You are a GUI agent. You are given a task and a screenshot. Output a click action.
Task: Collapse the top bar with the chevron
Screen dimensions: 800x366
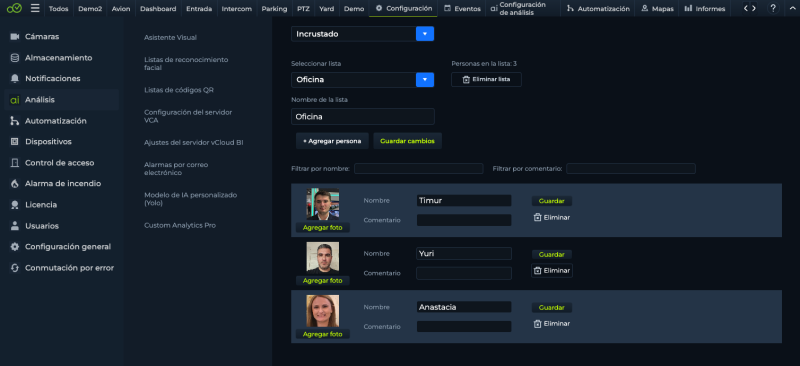tap(792, 8)
